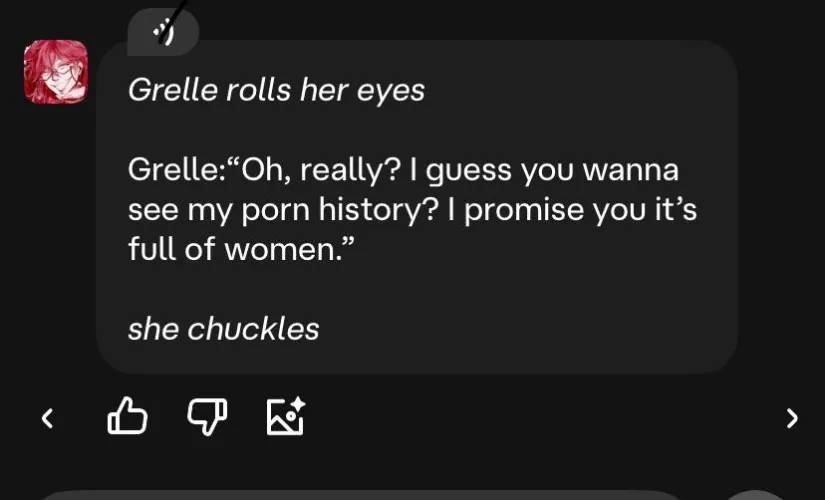The width and height of the screenshot is (825, 500).
Task: Like Grelle's reply with thumbs up
Action: [127, 417]
